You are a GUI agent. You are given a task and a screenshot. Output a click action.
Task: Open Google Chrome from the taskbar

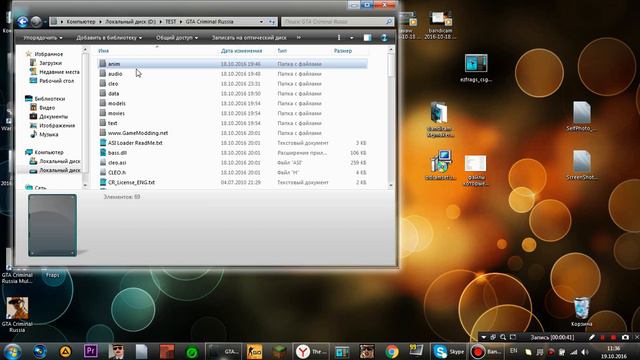(392, 351)
